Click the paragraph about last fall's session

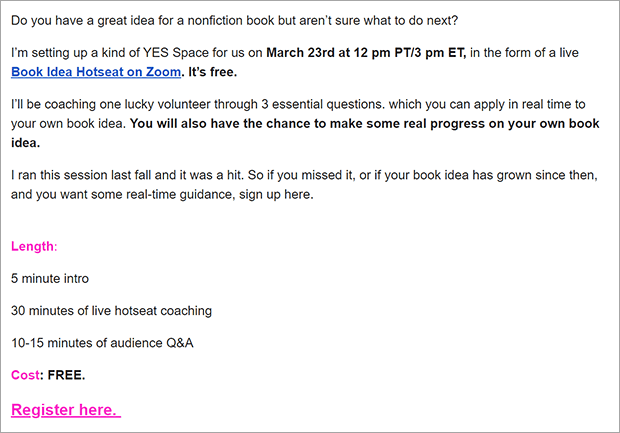[304, 185]
